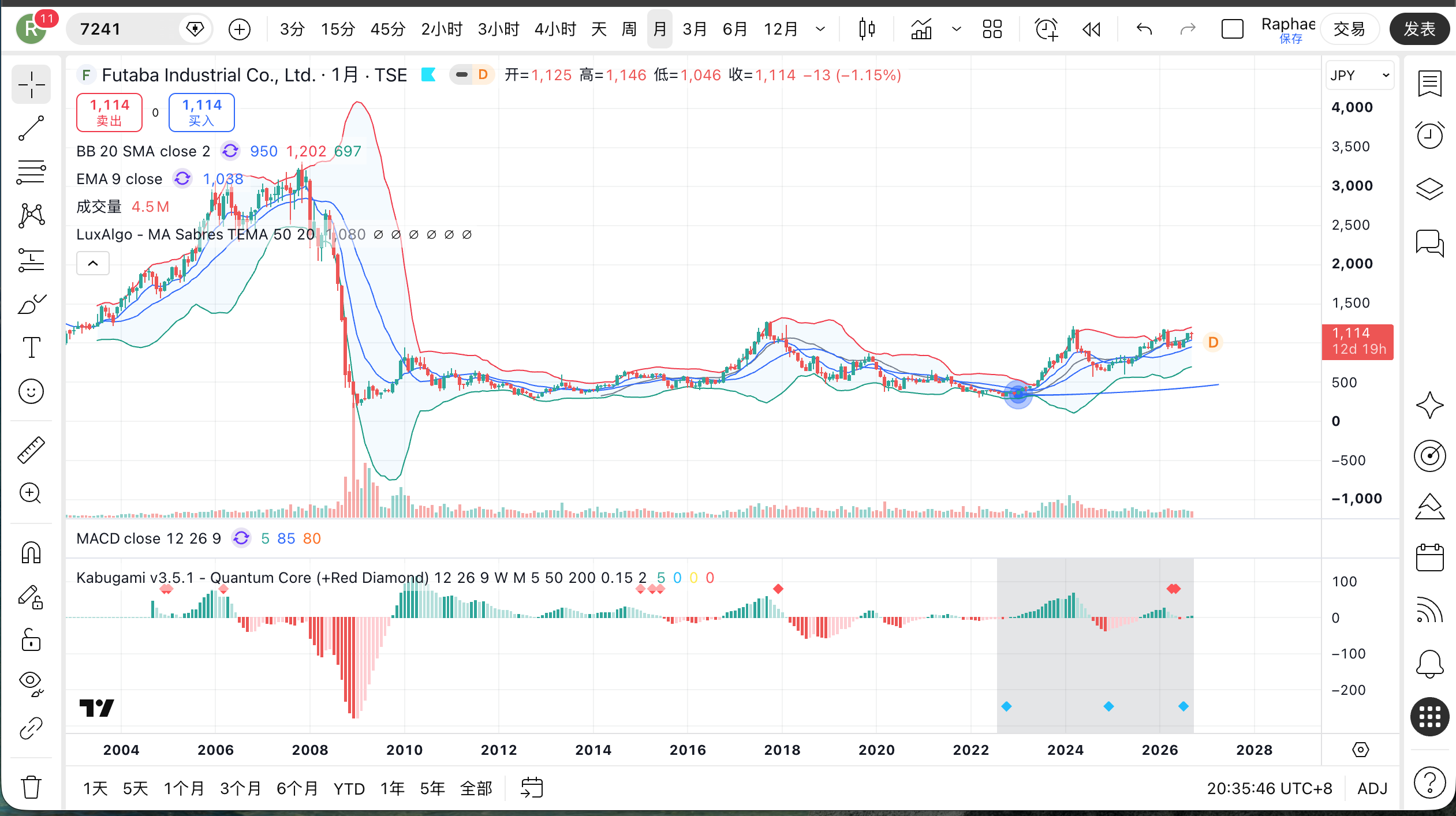Screen dimensions: 1456x816
Task: Open the Fibonacci retracement tools
Action: pyautogui.click(x=31, y=172)
